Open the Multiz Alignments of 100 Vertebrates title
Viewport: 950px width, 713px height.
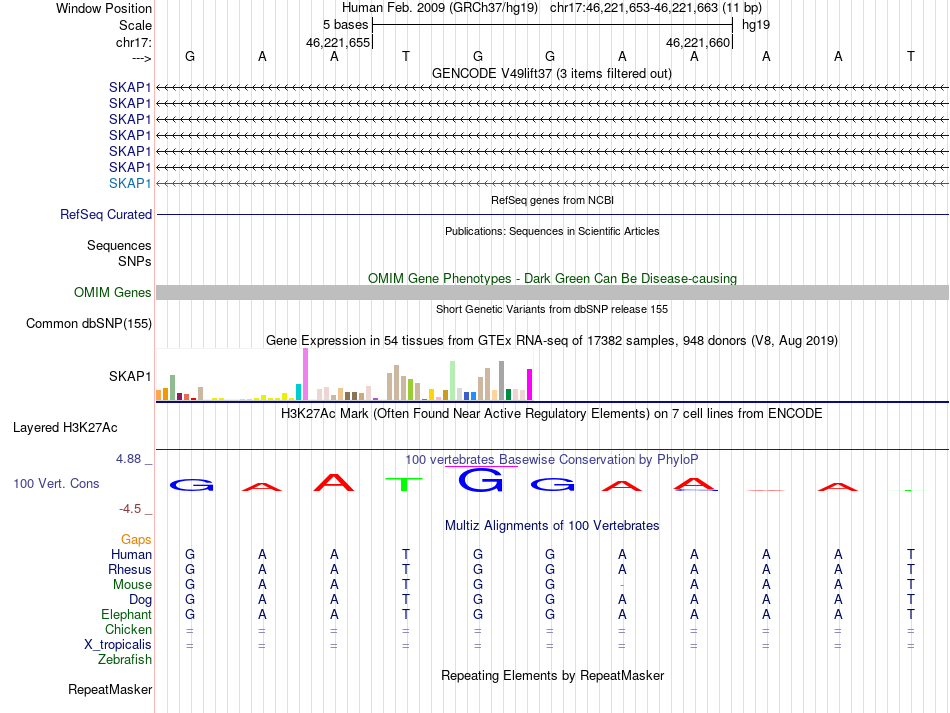(552, 525)
